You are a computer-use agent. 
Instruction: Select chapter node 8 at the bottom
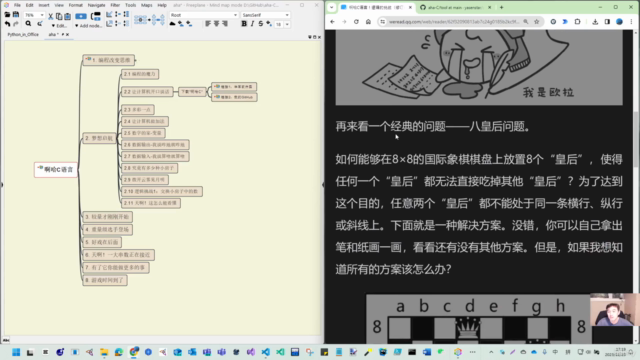(105, 280)
